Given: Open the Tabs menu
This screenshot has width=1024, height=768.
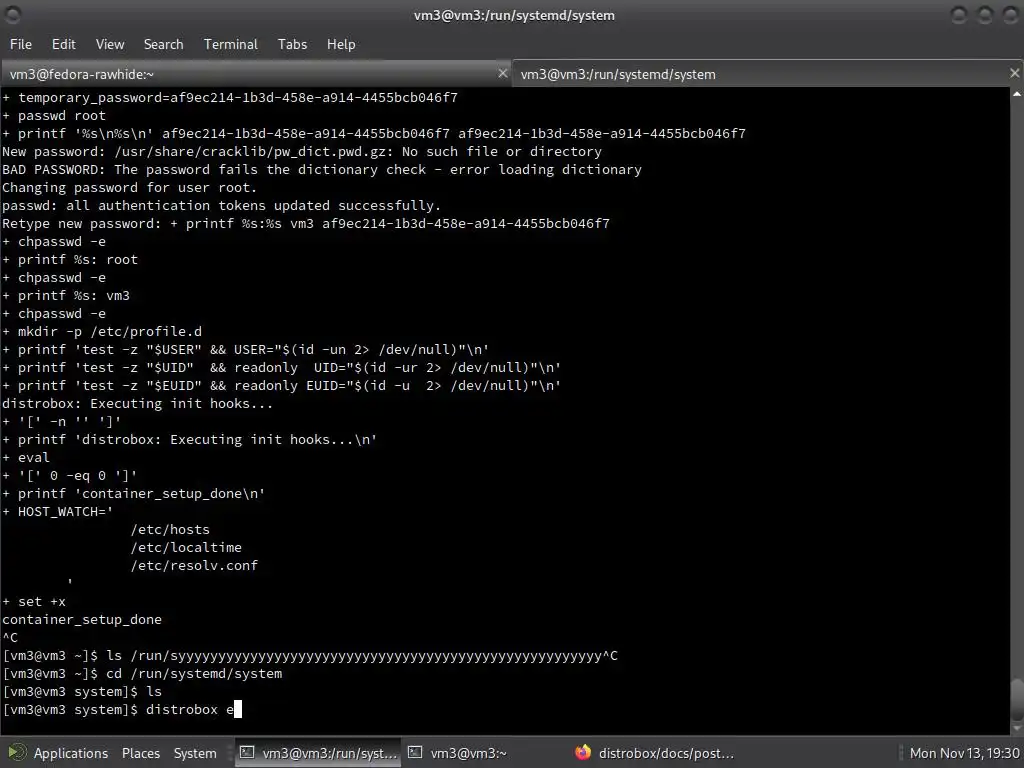Looking at the screenshot, I should tap(292, 44).
